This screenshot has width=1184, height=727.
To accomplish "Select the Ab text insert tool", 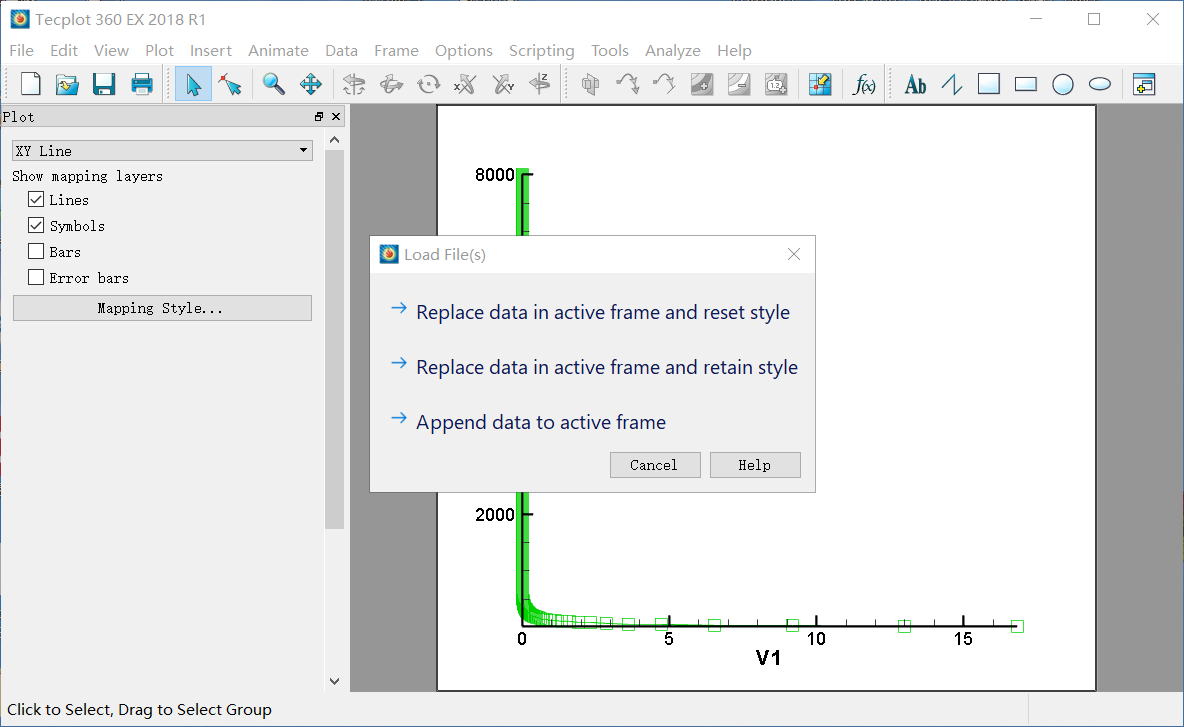I will [x=915, y=84].
